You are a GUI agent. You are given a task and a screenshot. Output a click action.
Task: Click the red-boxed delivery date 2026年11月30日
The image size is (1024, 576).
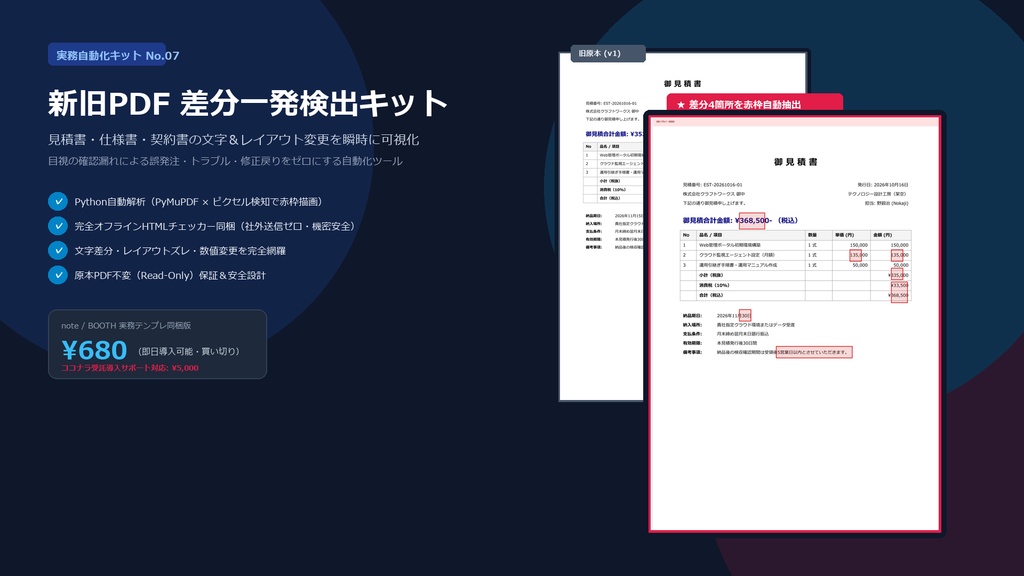tap(744, 315)
